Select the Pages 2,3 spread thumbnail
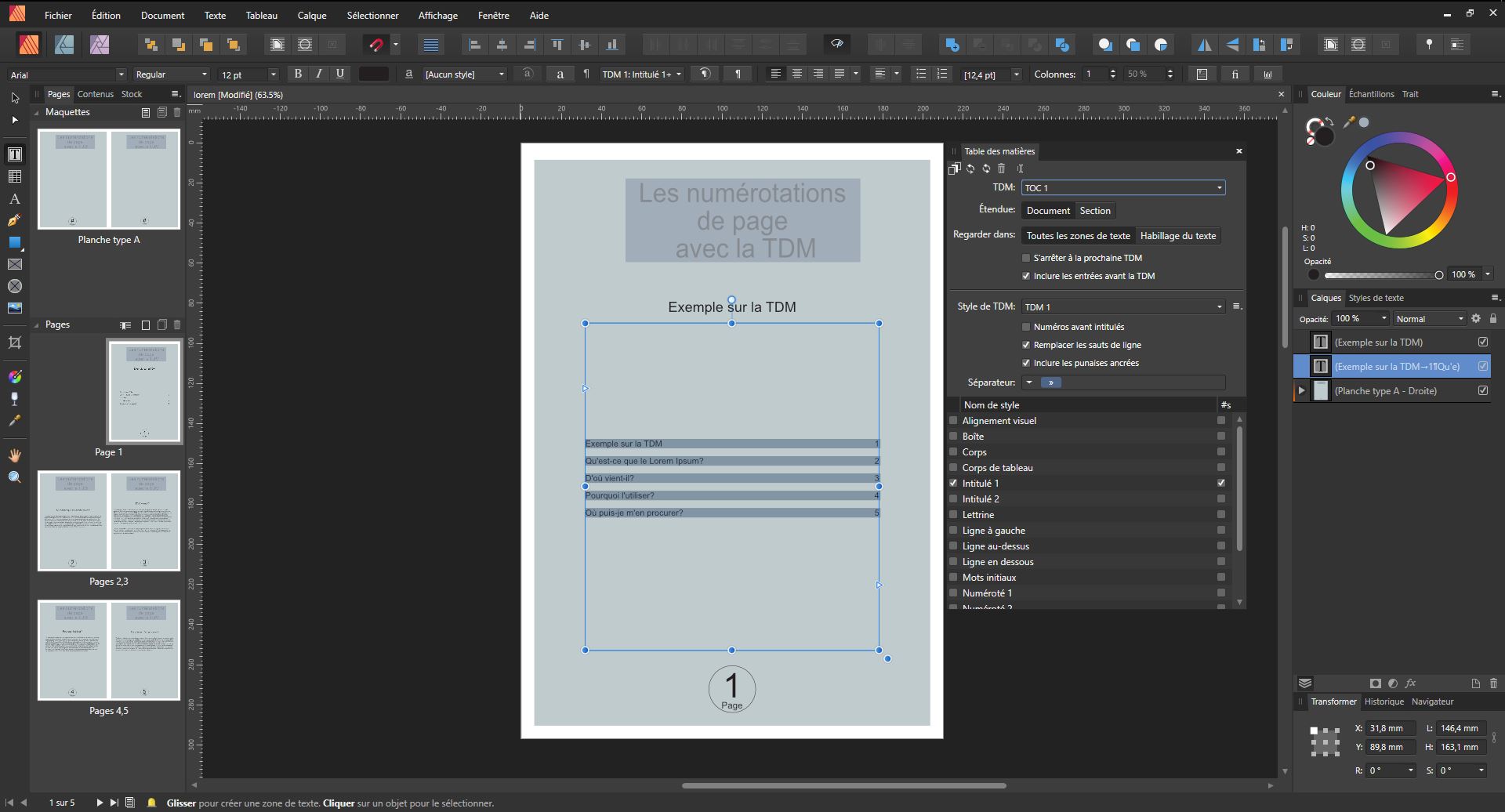This screenshot has height=812, width=1505. [109, 521]
